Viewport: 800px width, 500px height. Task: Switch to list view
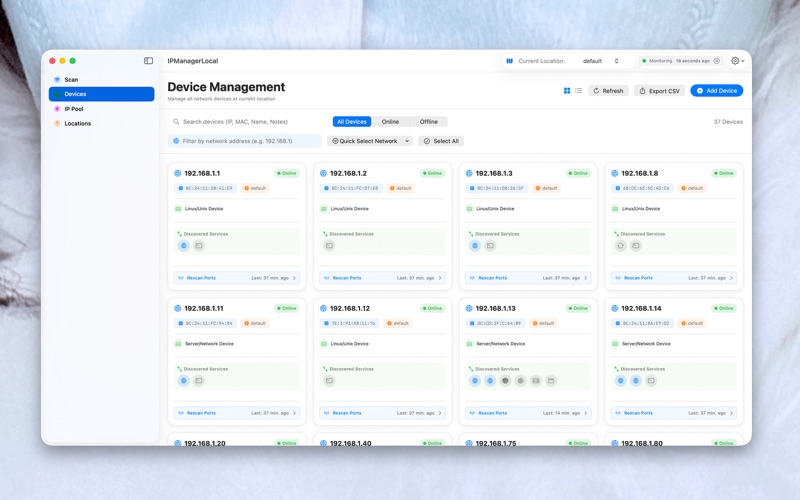(579, 91)
